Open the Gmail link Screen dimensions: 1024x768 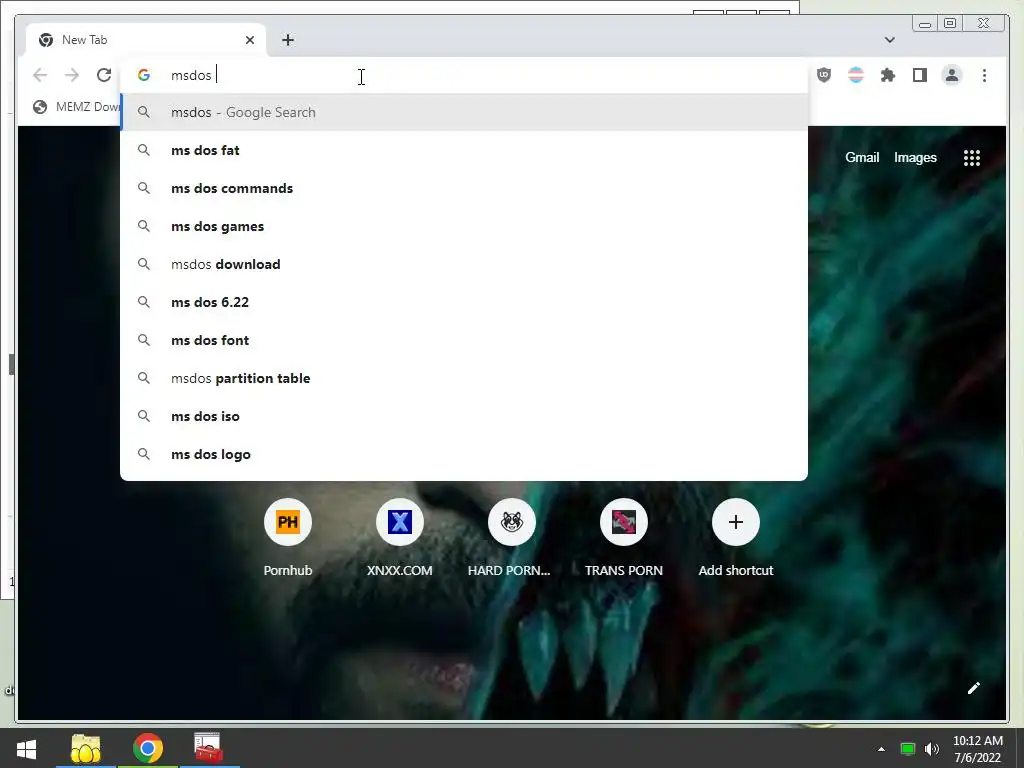coord(862,157)
